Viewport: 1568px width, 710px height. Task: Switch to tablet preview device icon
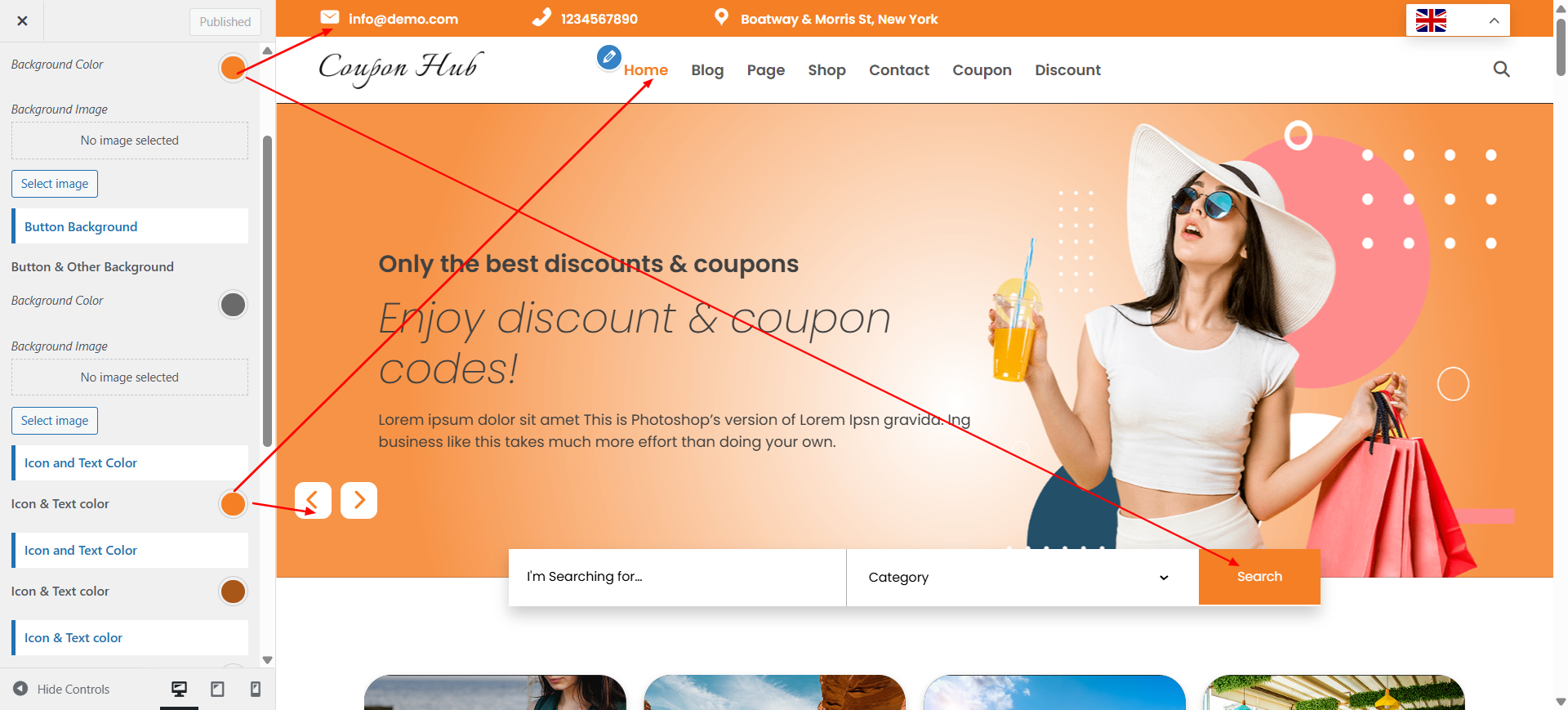tap(217, 689)
